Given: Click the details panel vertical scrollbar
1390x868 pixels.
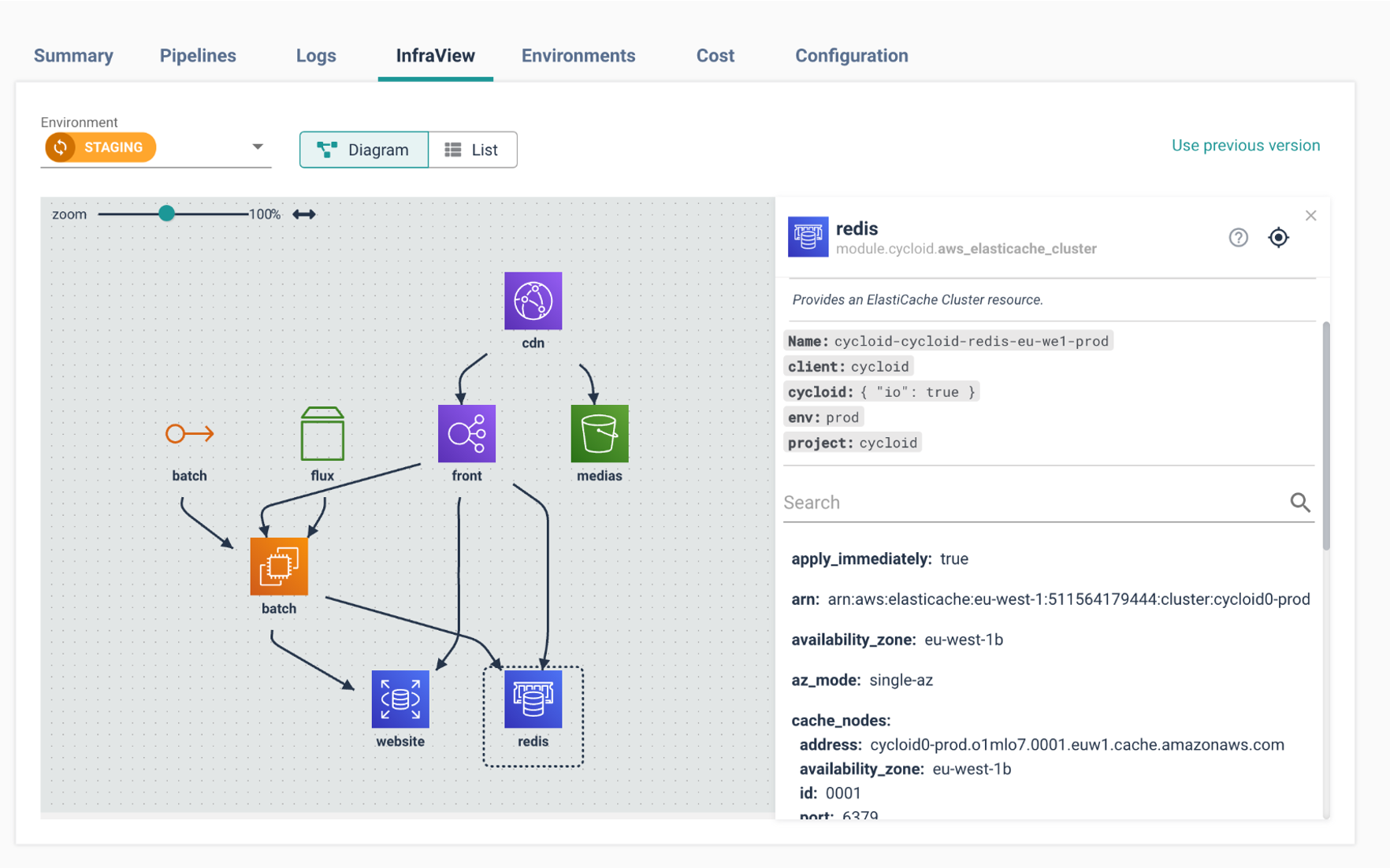Looking at the screenshot, I should (x=1326, y=436).
